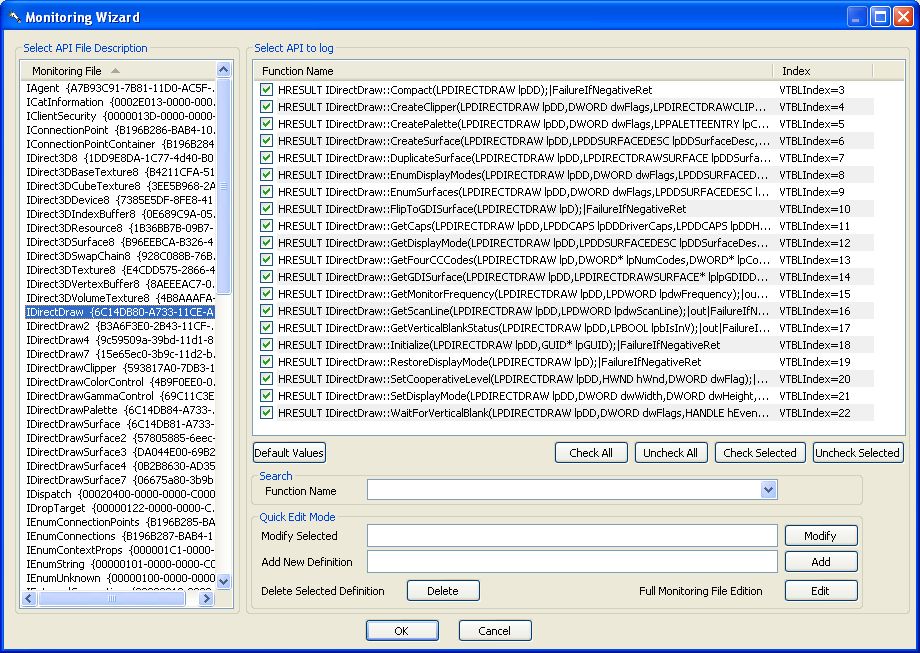Image resolution: width=920 pixels, height=653 pixels.
Task: Select IDirect3DVolumeTexture8 entry
Action: [120, 298]
